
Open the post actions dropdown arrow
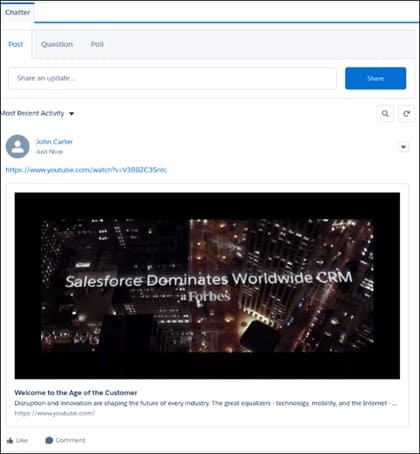[403, 147]
